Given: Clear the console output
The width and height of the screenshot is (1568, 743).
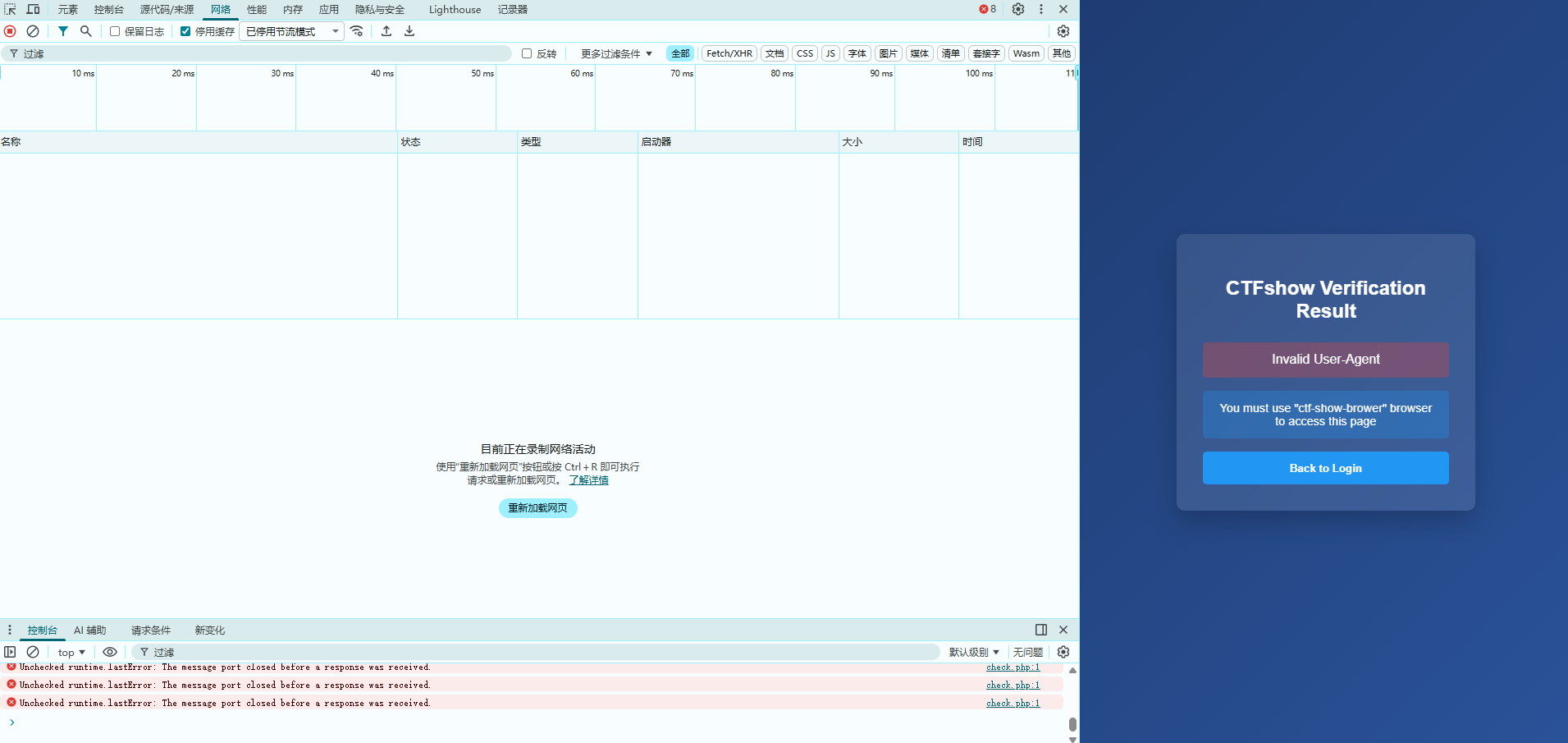Looking at the screenshot, I should (33, 652).
